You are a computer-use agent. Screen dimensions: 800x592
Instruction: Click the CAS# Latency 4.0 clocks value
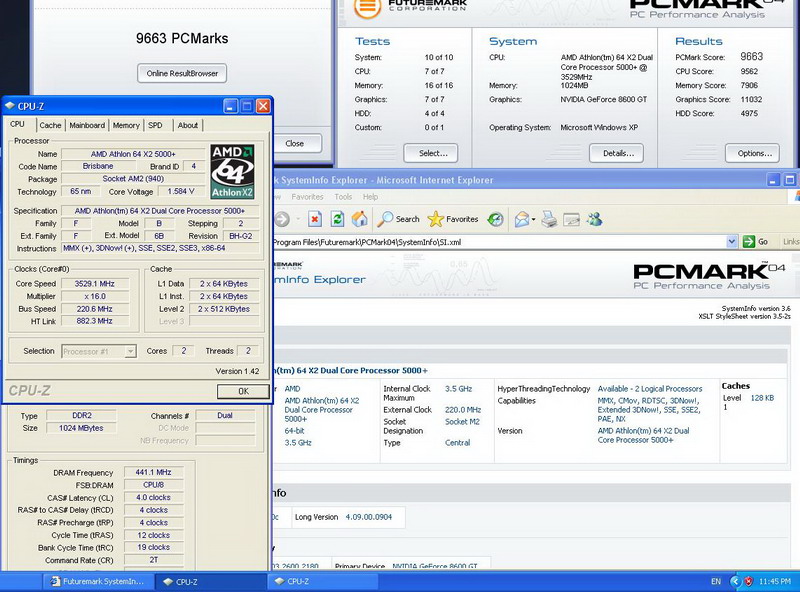[153, 498]
